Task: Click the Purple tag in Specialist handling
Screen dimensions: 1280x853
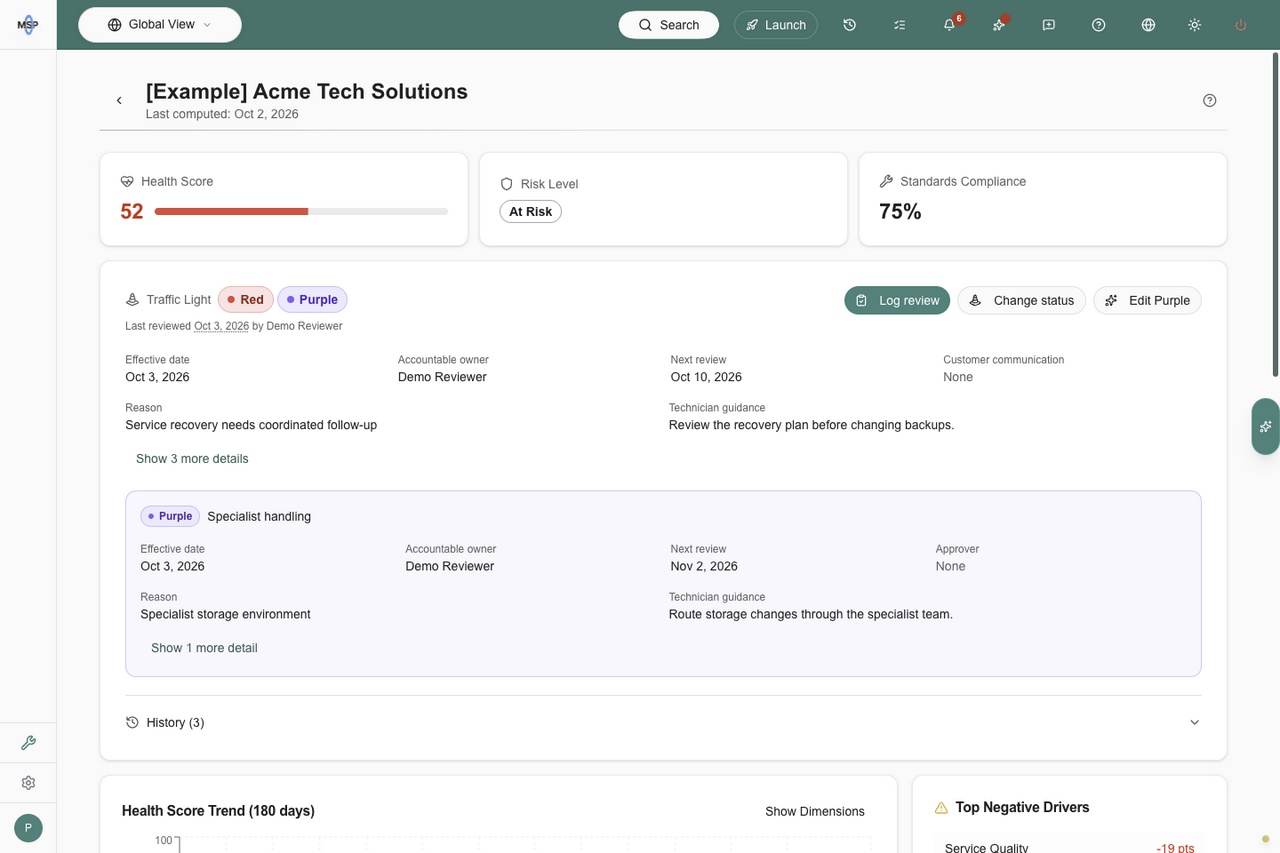Action: [170, 516]
